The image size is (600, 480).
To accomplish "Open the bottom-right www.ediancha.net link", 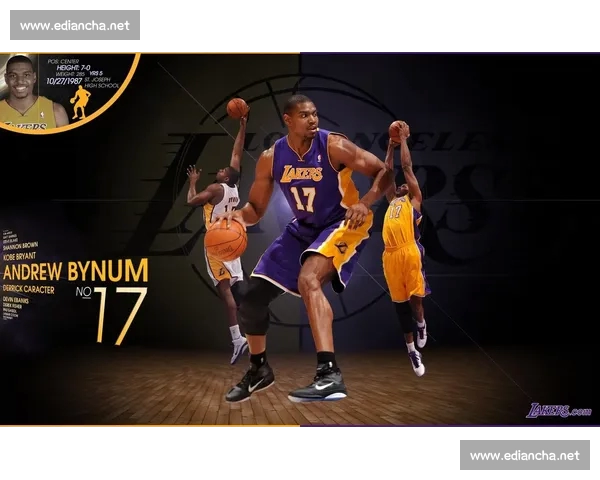I will (524, 455).
